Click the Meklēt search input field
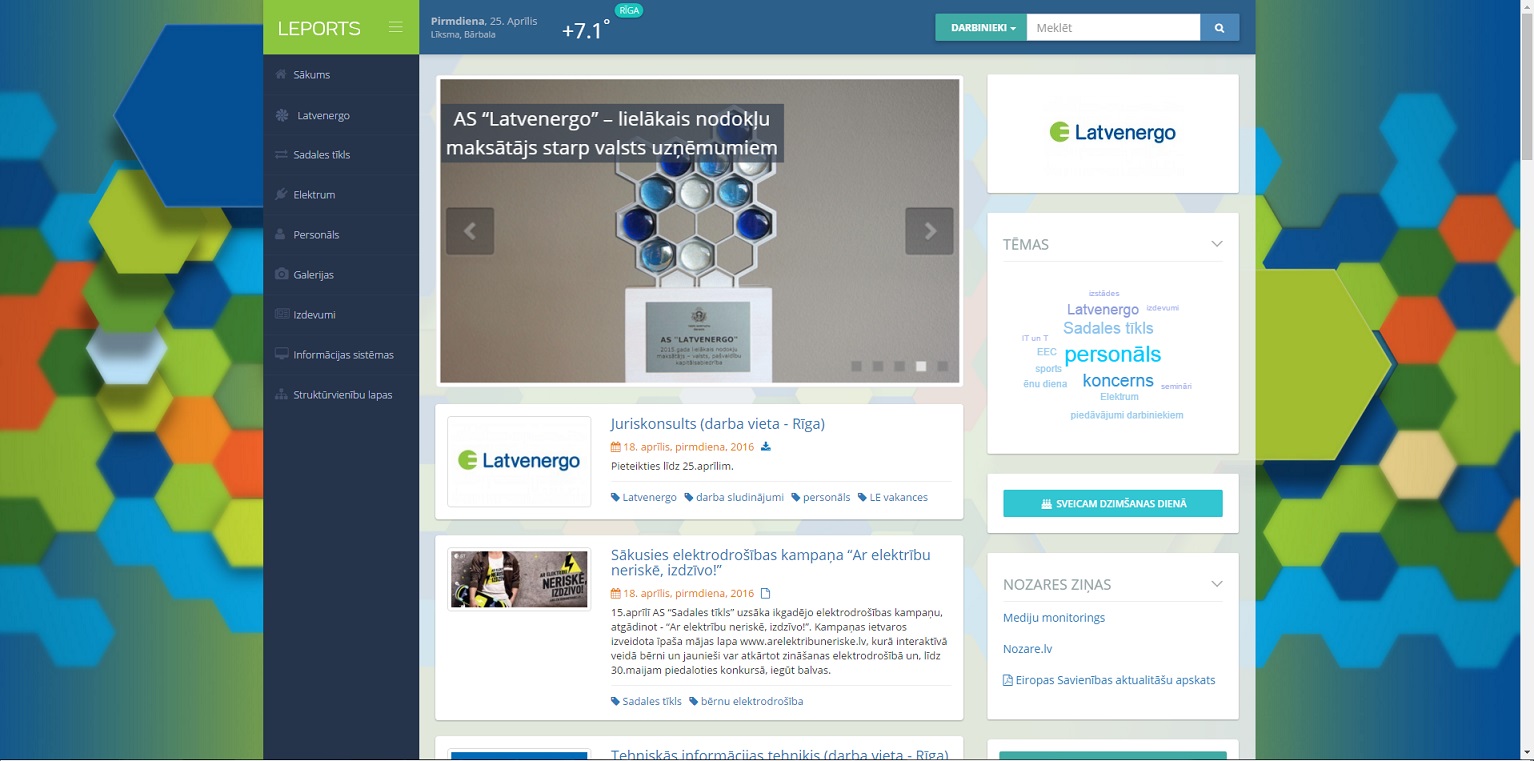Image resolution: width=1534 pixels, height=761 pixels. click(1112, 28)
